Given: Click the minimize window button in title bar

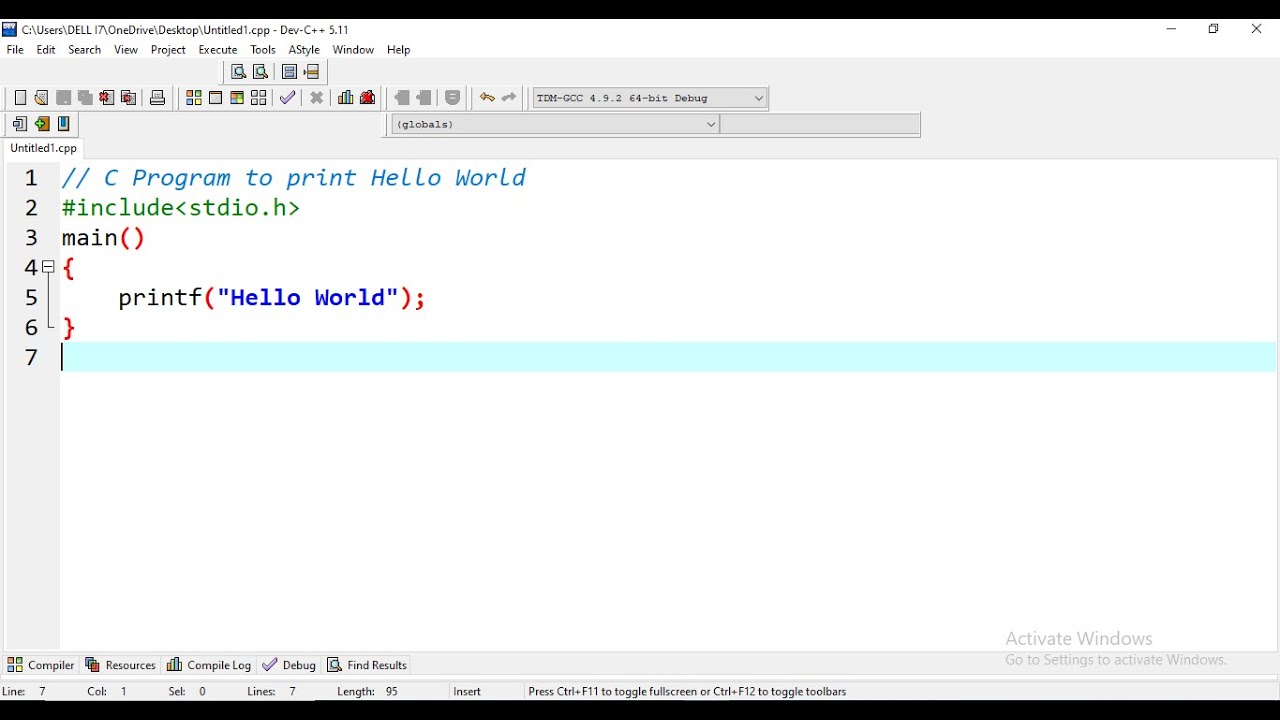Looking at the screenshot, I should click(1172, 29).
